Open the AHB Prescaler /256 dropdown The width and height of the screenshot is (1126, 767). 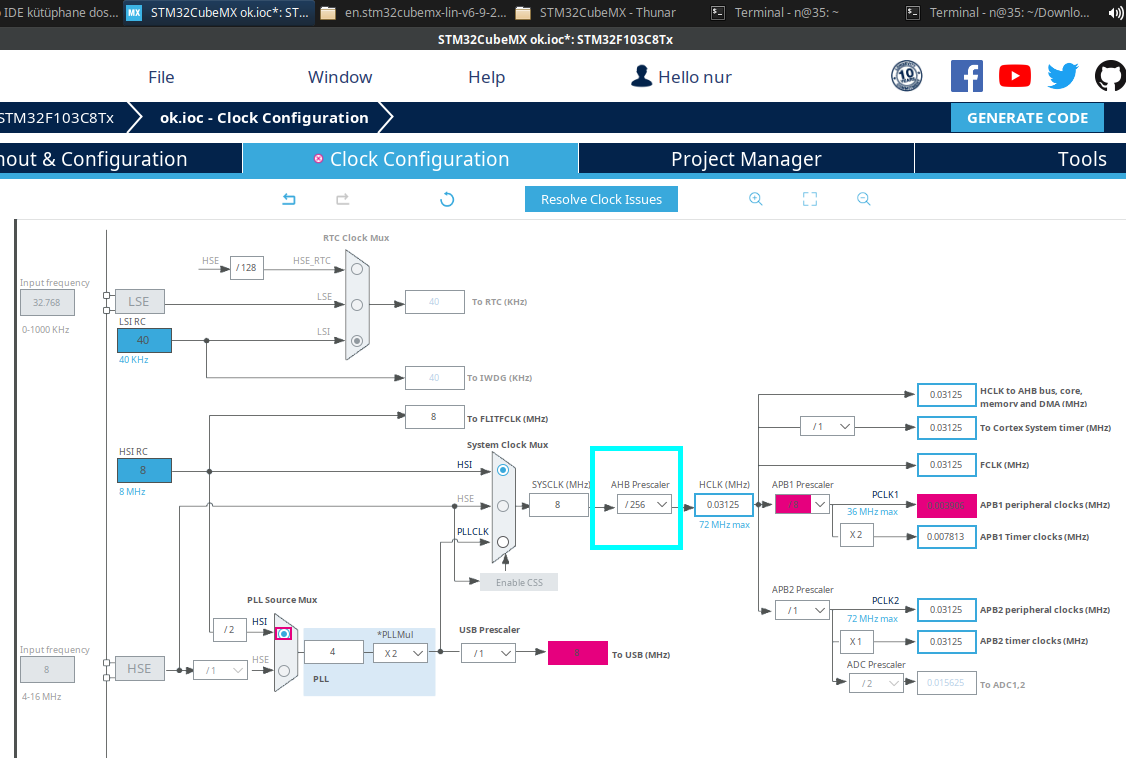point(644,505)
